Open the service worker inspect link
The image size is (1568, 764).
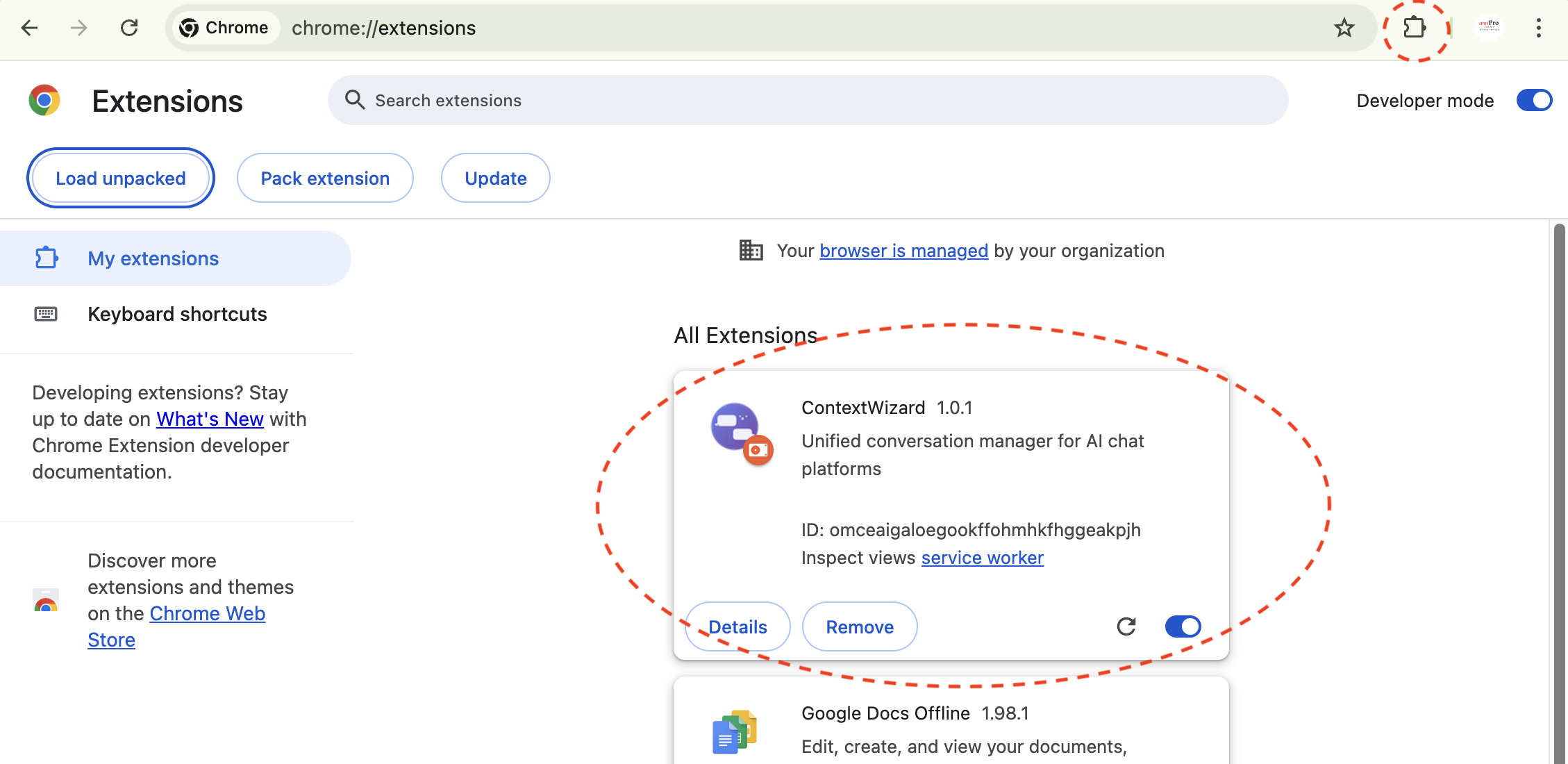(x=982, y=557)
